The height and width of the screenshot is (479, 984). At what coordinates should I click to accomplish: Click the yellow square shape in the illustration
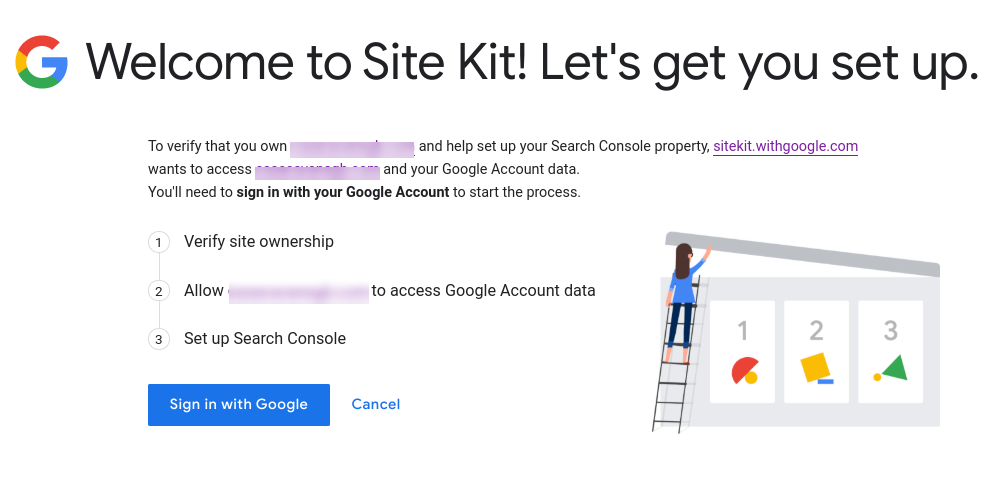(816, 367)
